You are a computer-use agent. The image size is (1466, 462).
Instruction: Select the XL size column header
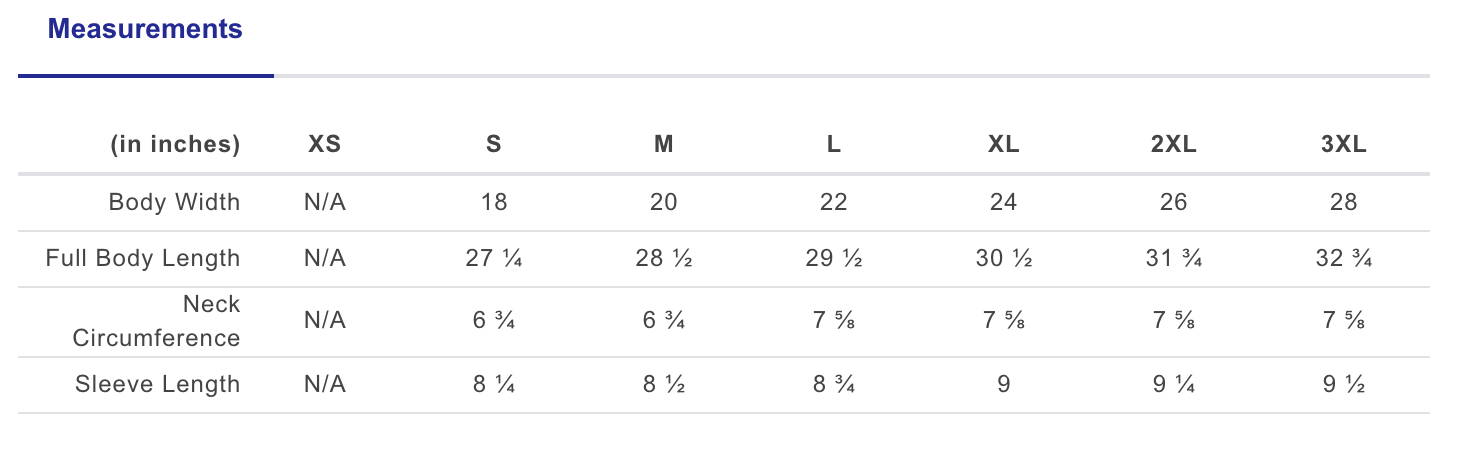point(1004,144)
